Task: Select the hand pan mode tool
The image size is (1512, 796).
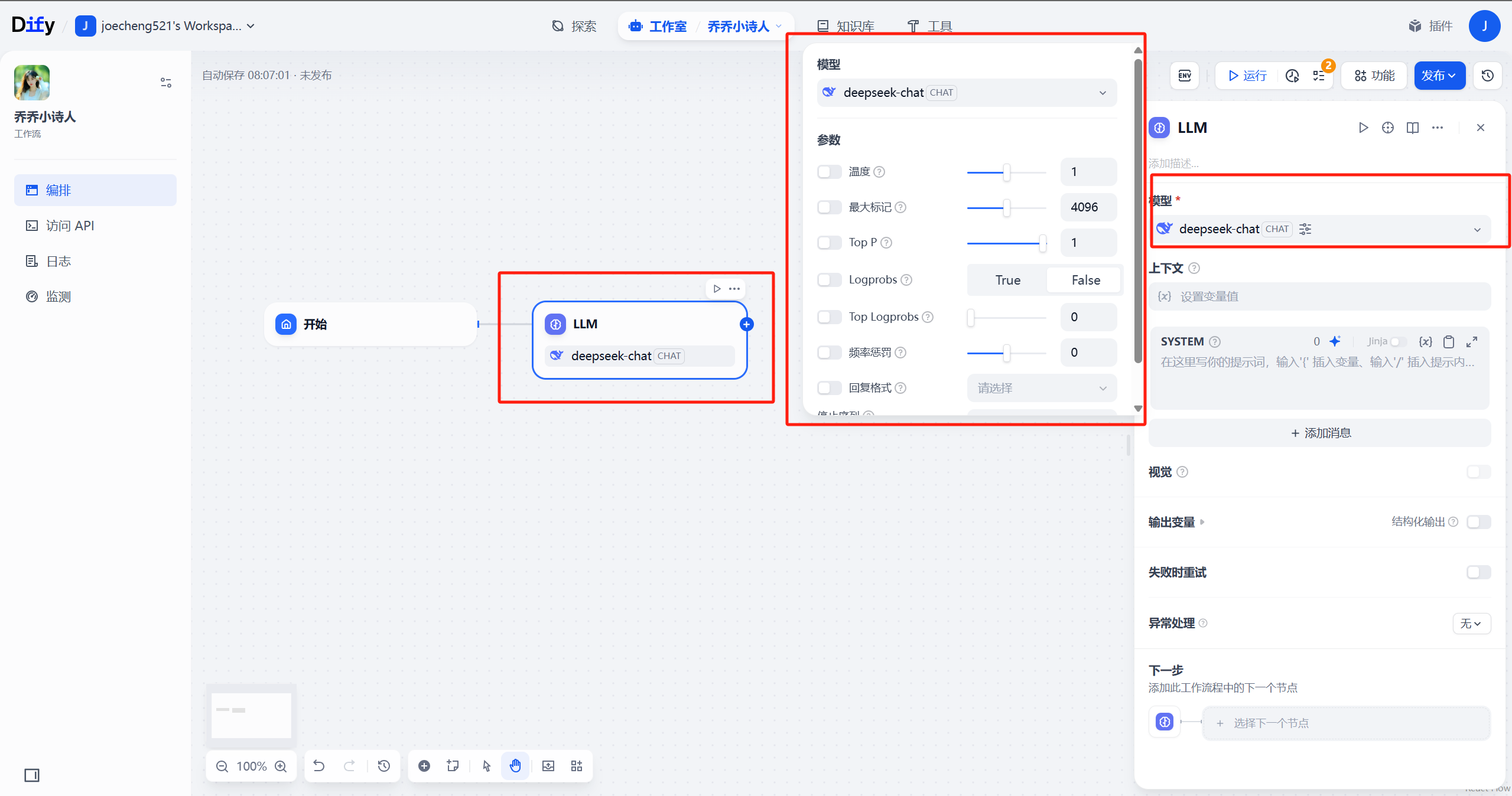Action: pos(515,766)
